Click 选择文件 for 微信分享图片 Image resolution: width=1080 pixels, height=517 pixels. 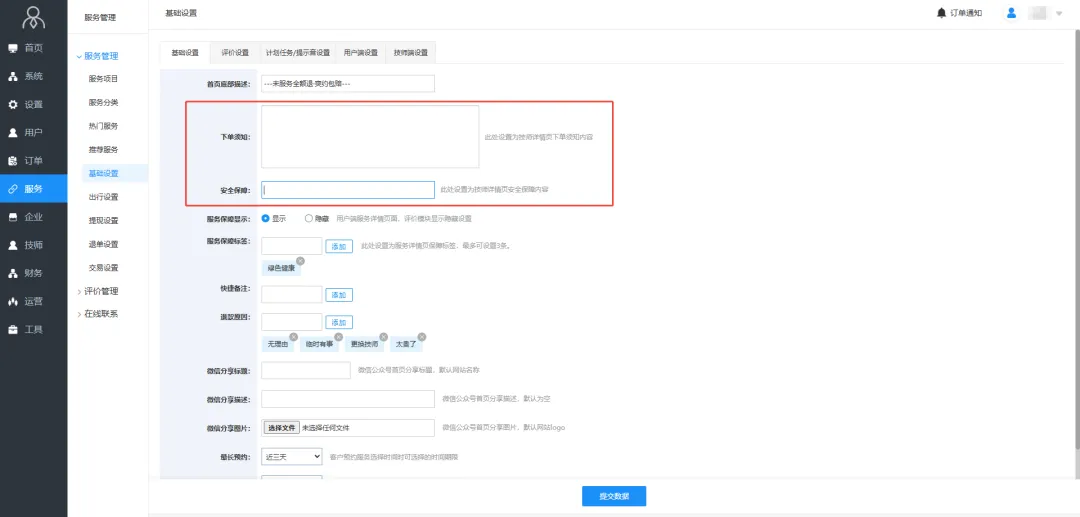pos(281,428)
